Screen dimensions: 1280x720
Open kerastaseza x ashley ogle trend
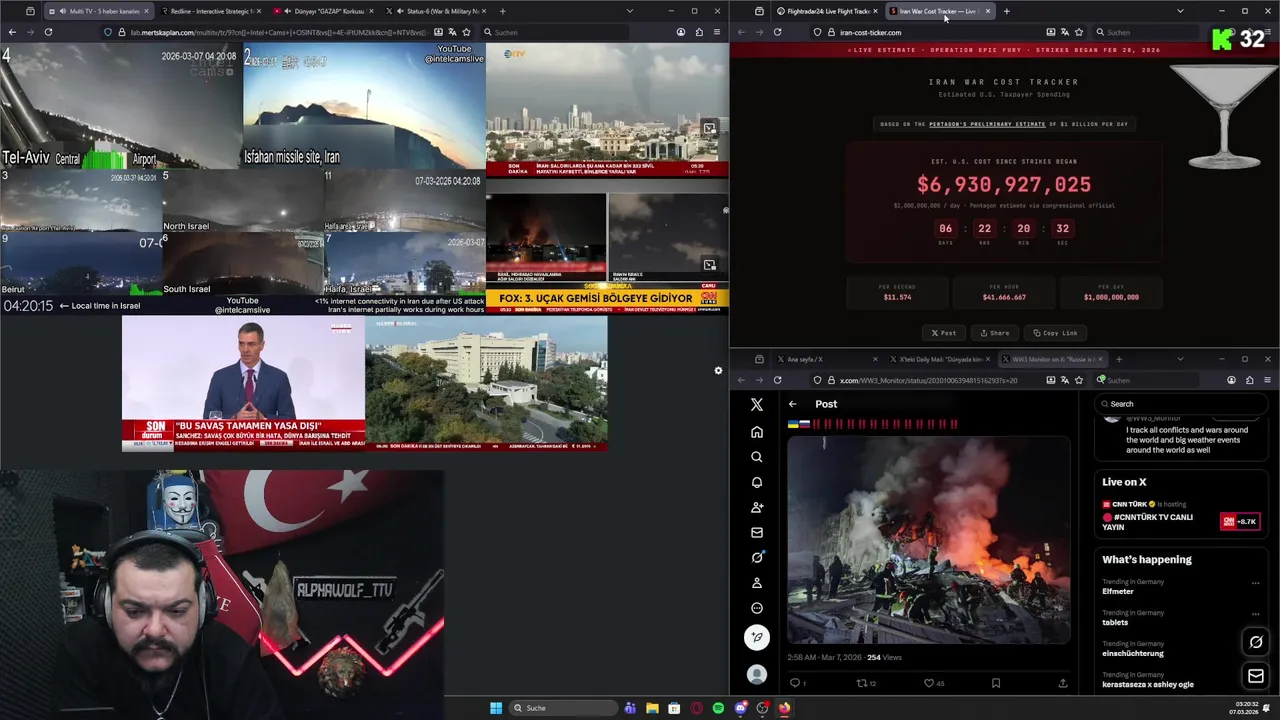[x=1148, y=684]
